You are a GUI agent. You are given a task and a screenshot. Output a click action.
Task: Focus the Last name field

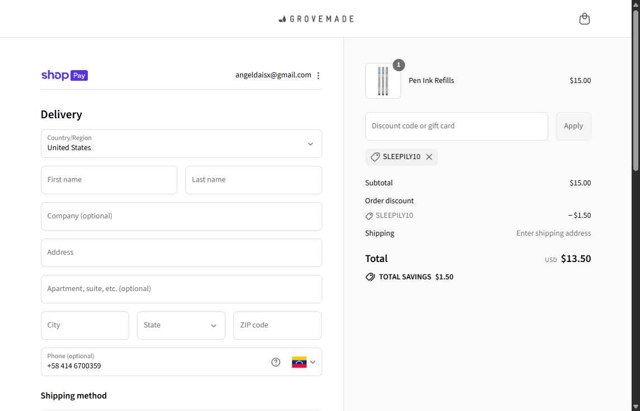pyautogui.click(x=253, y=180)
